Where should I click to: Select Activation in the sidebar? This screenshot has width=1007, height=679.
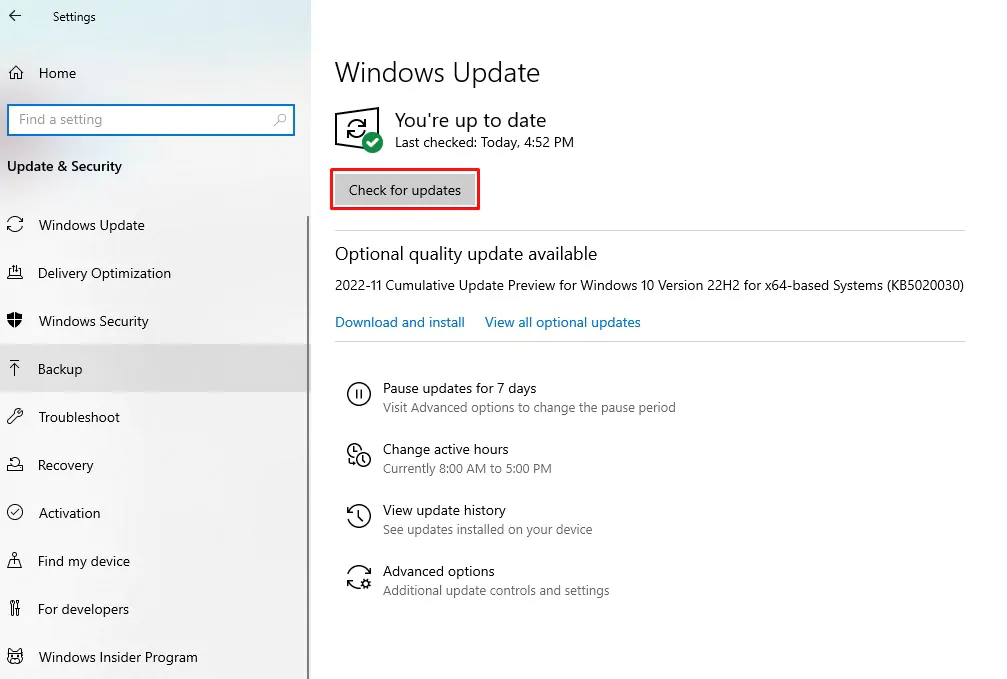tap(155, 513)
